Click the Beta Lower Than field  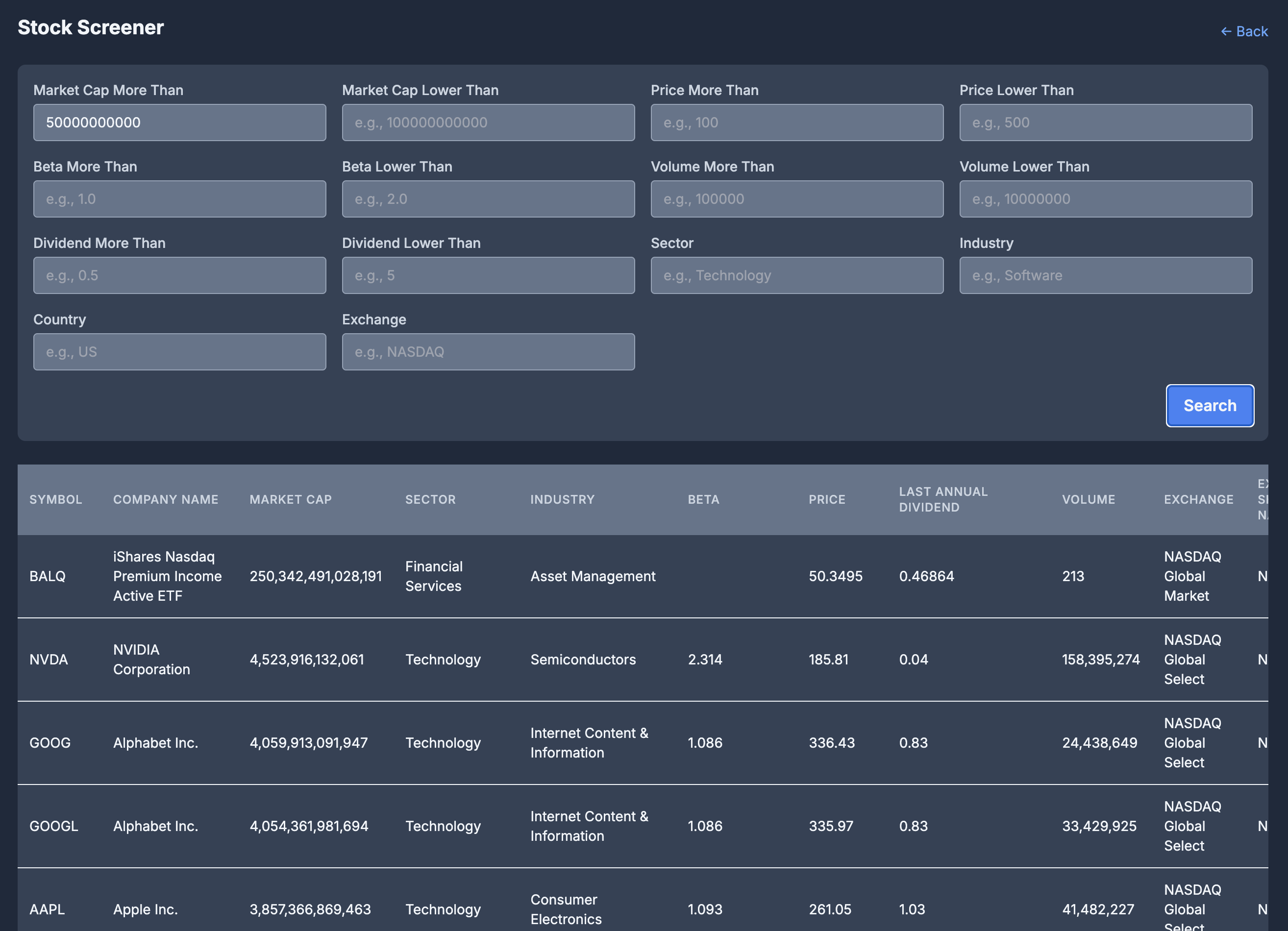point(487,198)
